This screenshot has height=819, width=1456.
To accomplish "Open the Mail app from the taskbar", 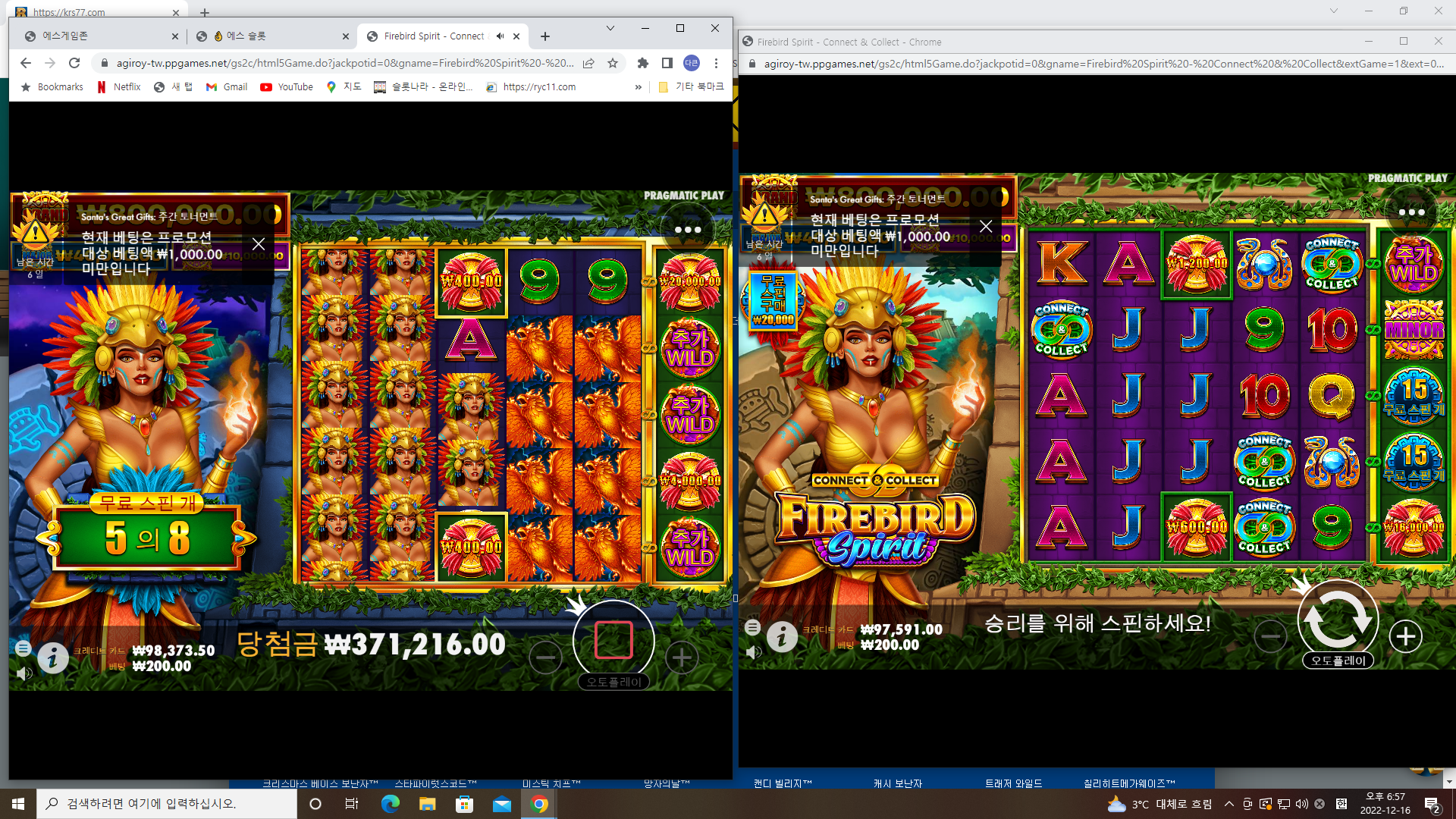I will pos(502,804).
